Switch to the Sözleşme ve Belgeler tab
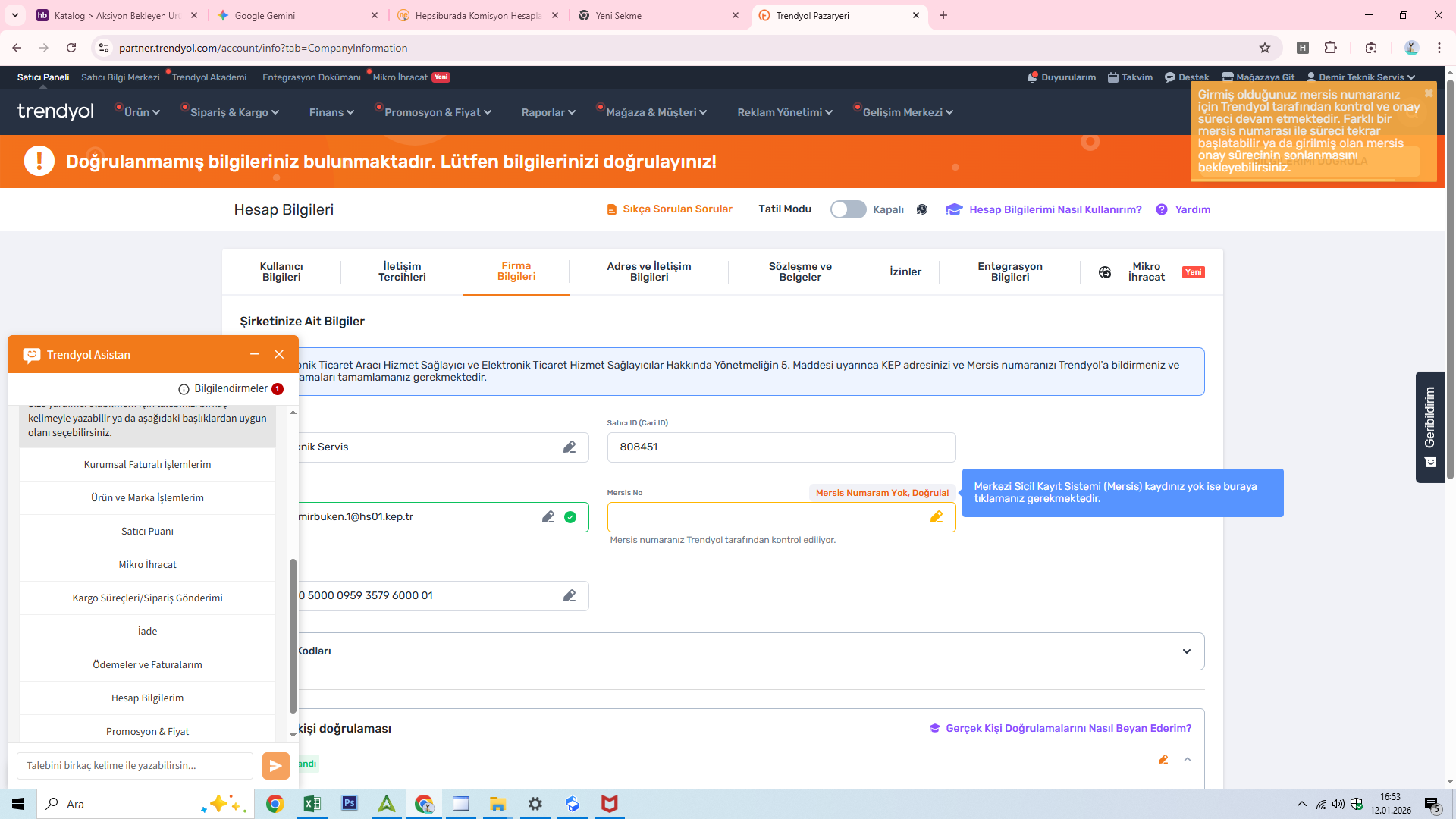This screenshot has height=819, width=1456. click(800, 271)
